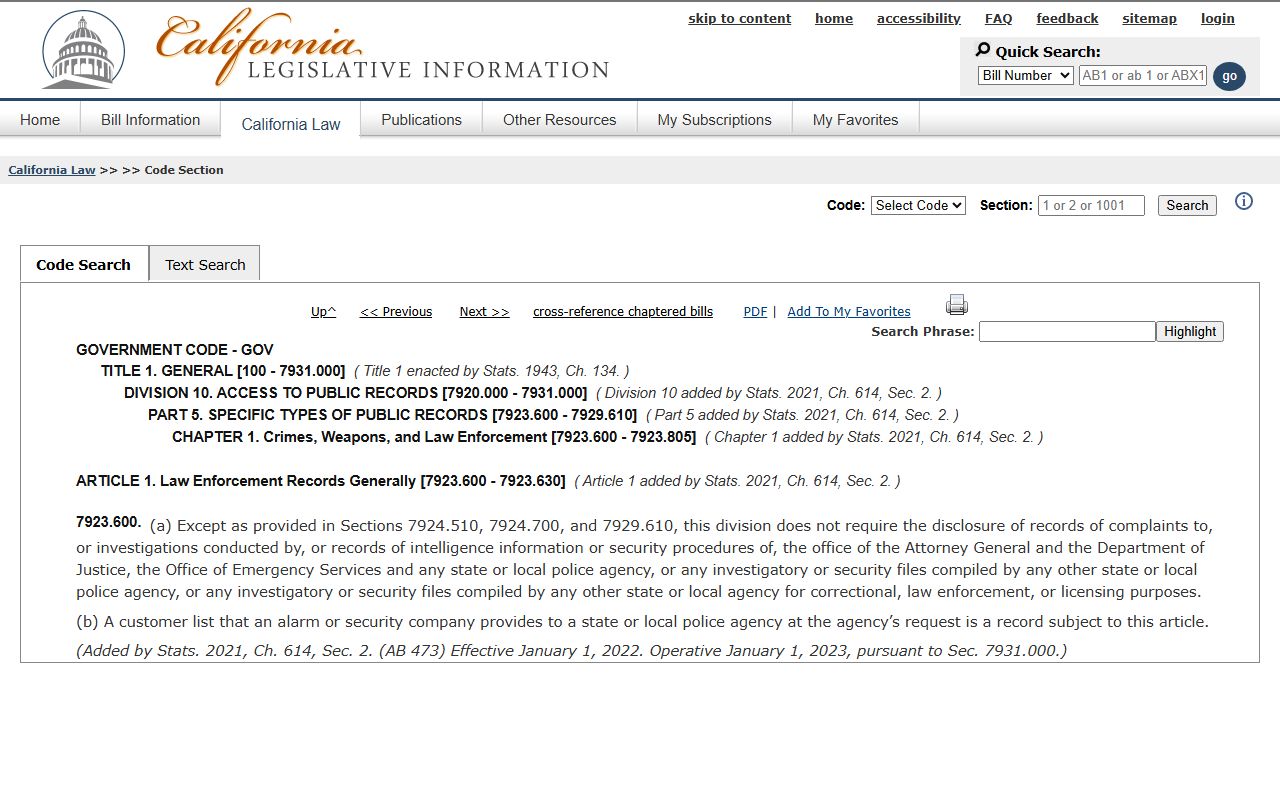Viewport: 1280px width, 800px height.
Task: Open the information help icon beside Search
Action: (x=1244, y=201)
